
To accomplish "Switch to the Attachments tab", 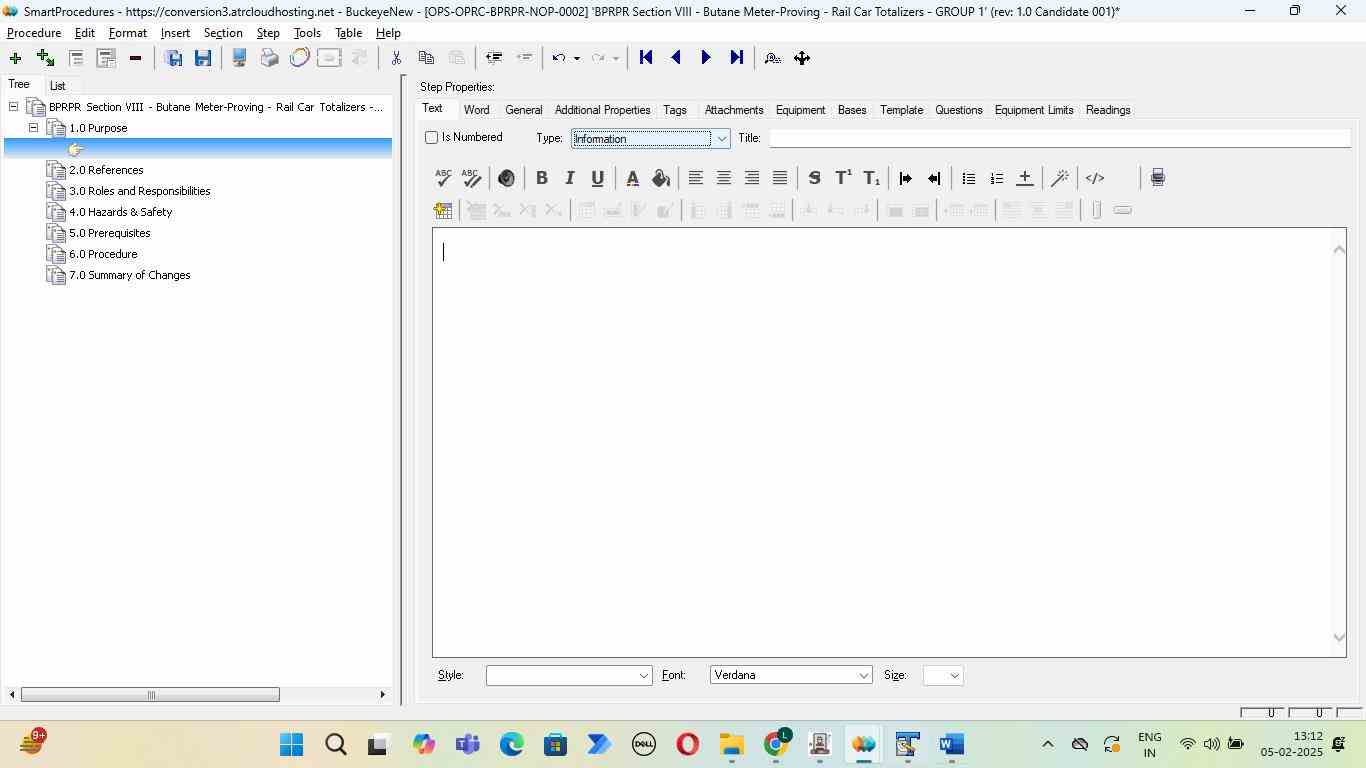I will 734,110.
